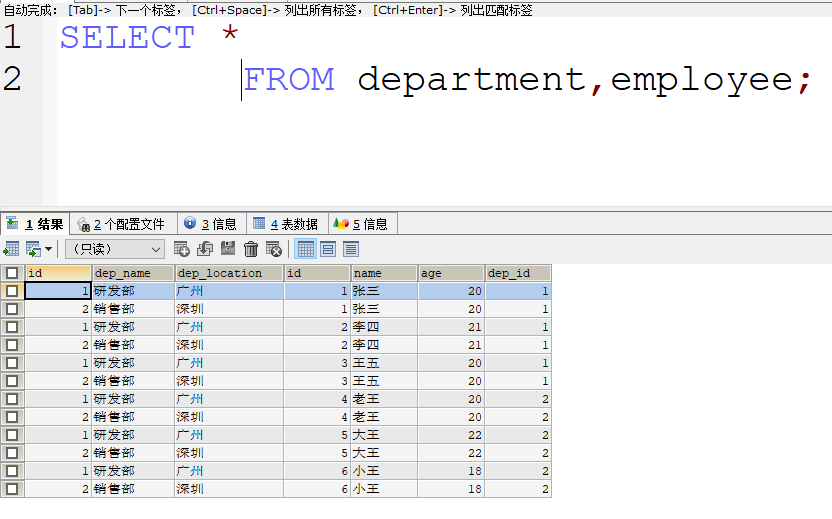Check the row 销售部 with 张三
The height and width of the screenshot is (519, 832).
[x=12, y=309]
